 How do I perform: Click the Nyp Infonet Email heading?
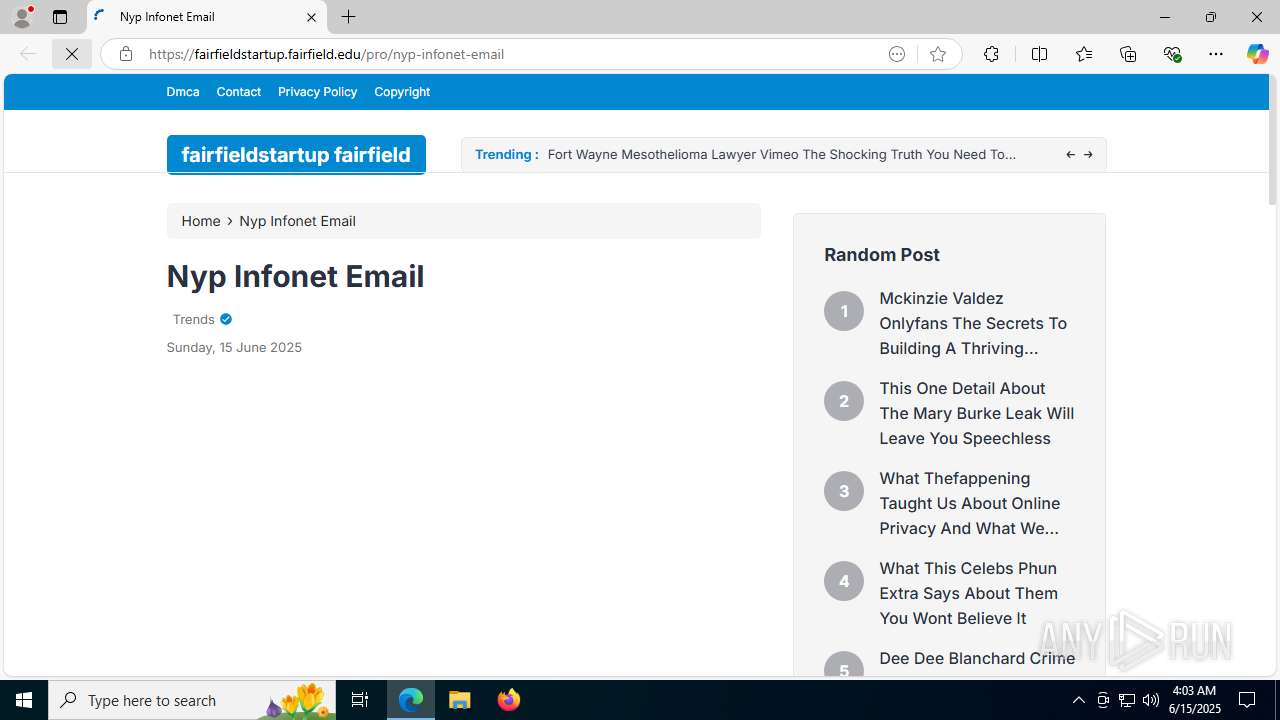pos(295,276)
